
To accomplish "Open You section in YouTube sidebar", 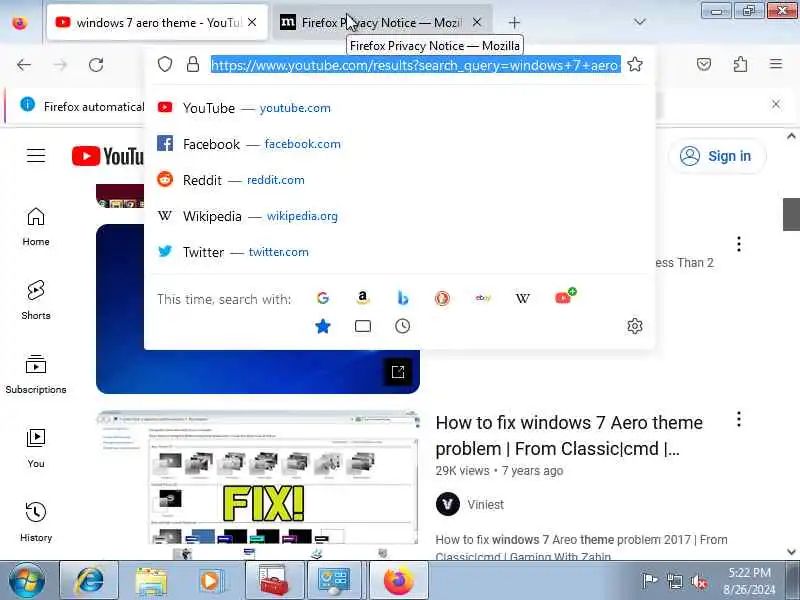I will click(36, 448).
